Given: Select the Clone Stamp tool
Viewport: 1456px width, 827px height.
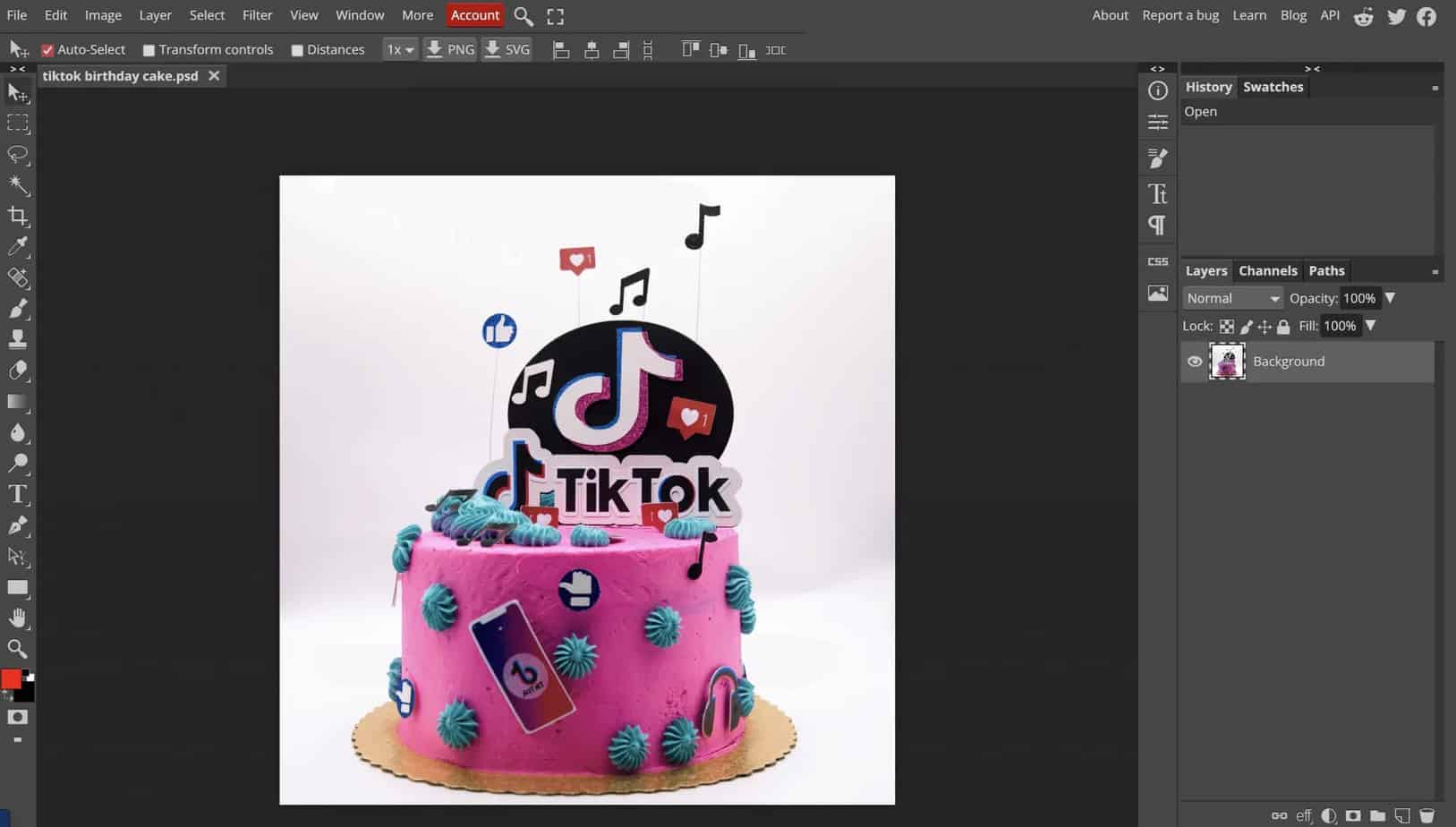Looking at the screenshot, I should pos(17,339).
